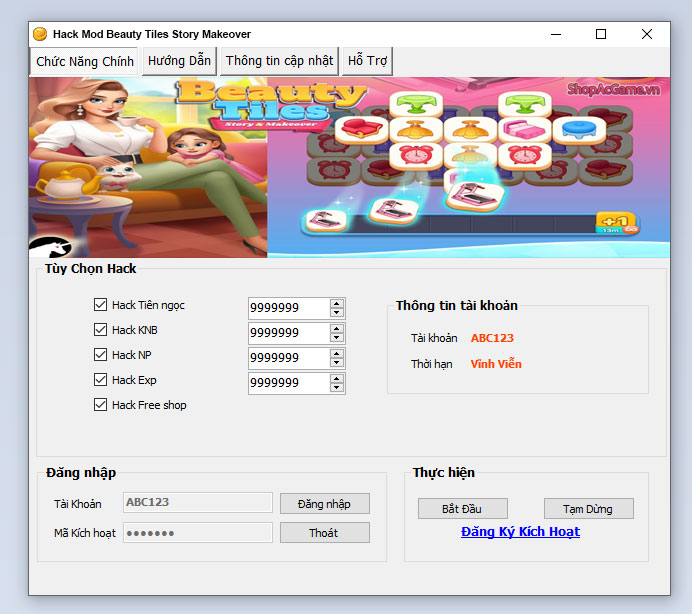Decrease the Hack Exp value with down arrow

(337, 388)
